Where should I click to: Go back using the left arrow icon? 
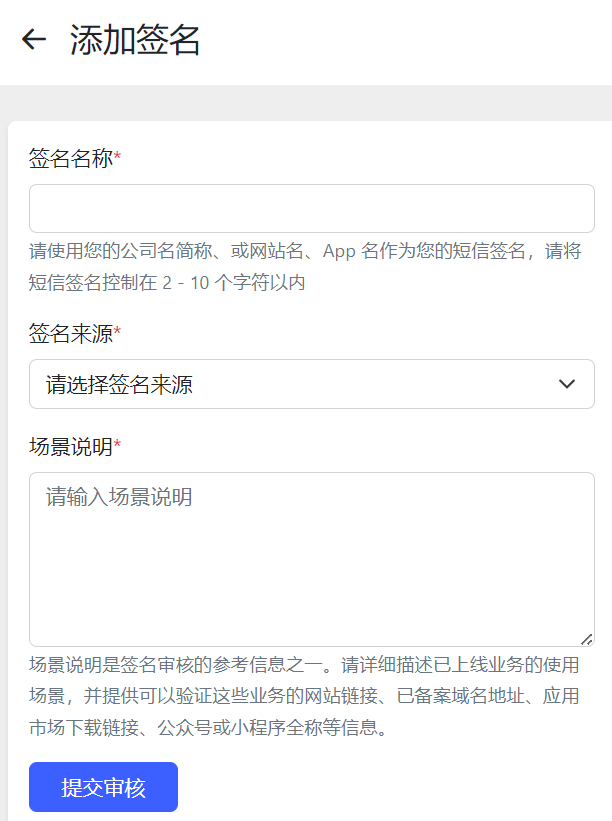coord(34,40)
